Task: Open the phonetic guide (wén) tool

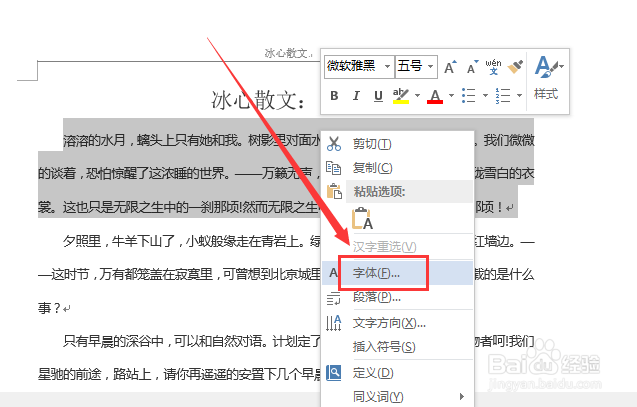Action: [x=493, y=67]
